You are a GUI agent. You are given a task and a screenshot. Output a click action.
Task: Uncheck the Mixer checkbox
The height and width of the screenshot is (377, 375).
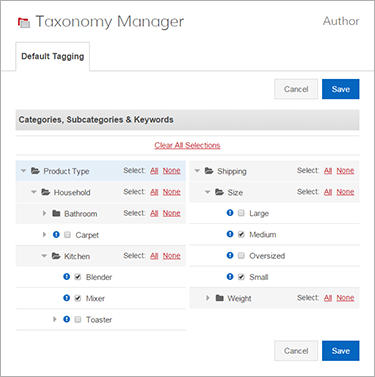[78, 298]
